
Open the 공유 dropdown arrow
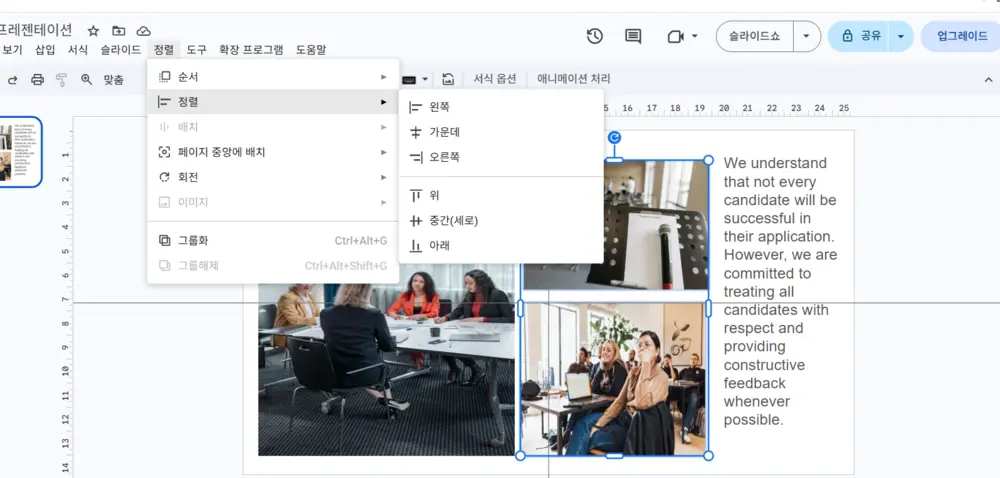[x=901, y=36]
